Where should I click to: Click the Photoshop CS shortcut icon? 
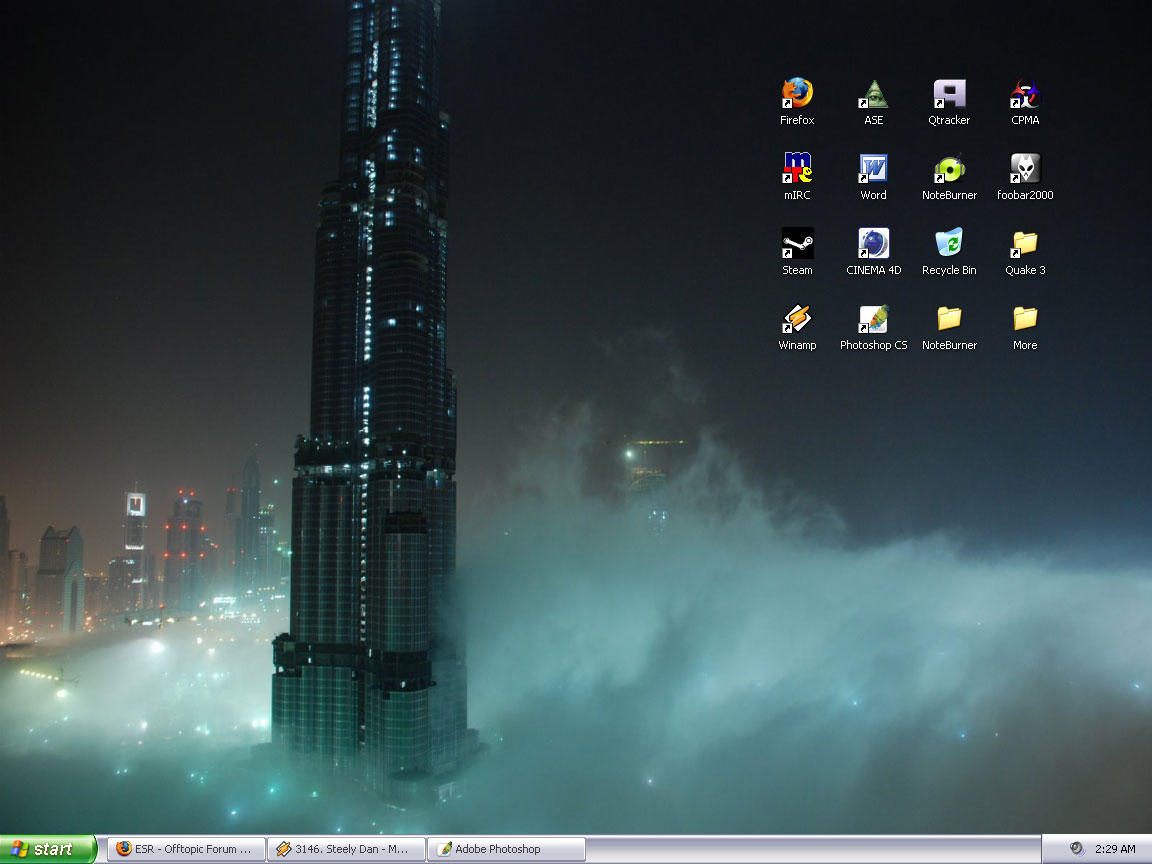[x=873, y=319]
